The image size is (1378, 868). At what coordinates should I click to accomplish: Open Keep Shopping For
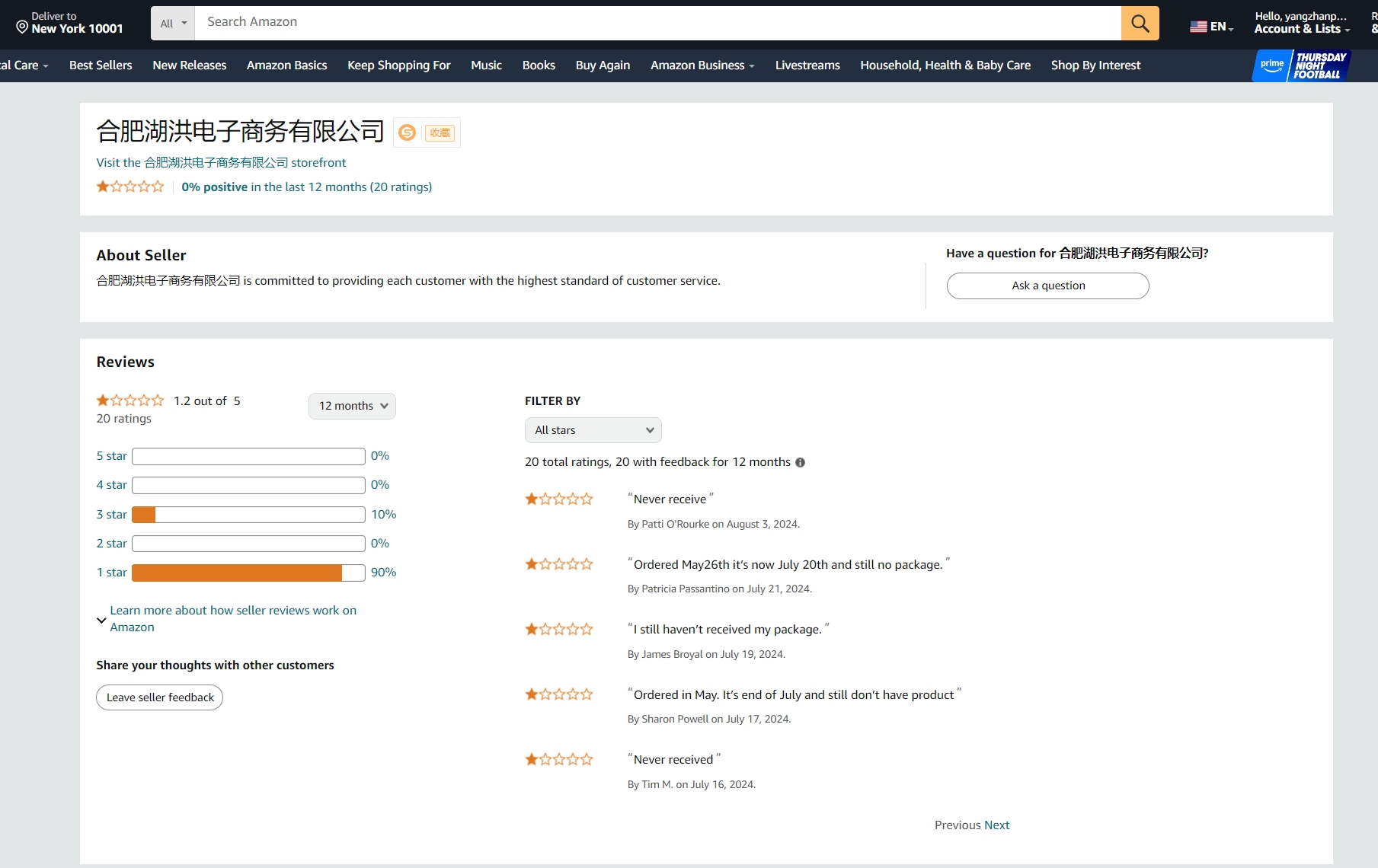[399, 65]
